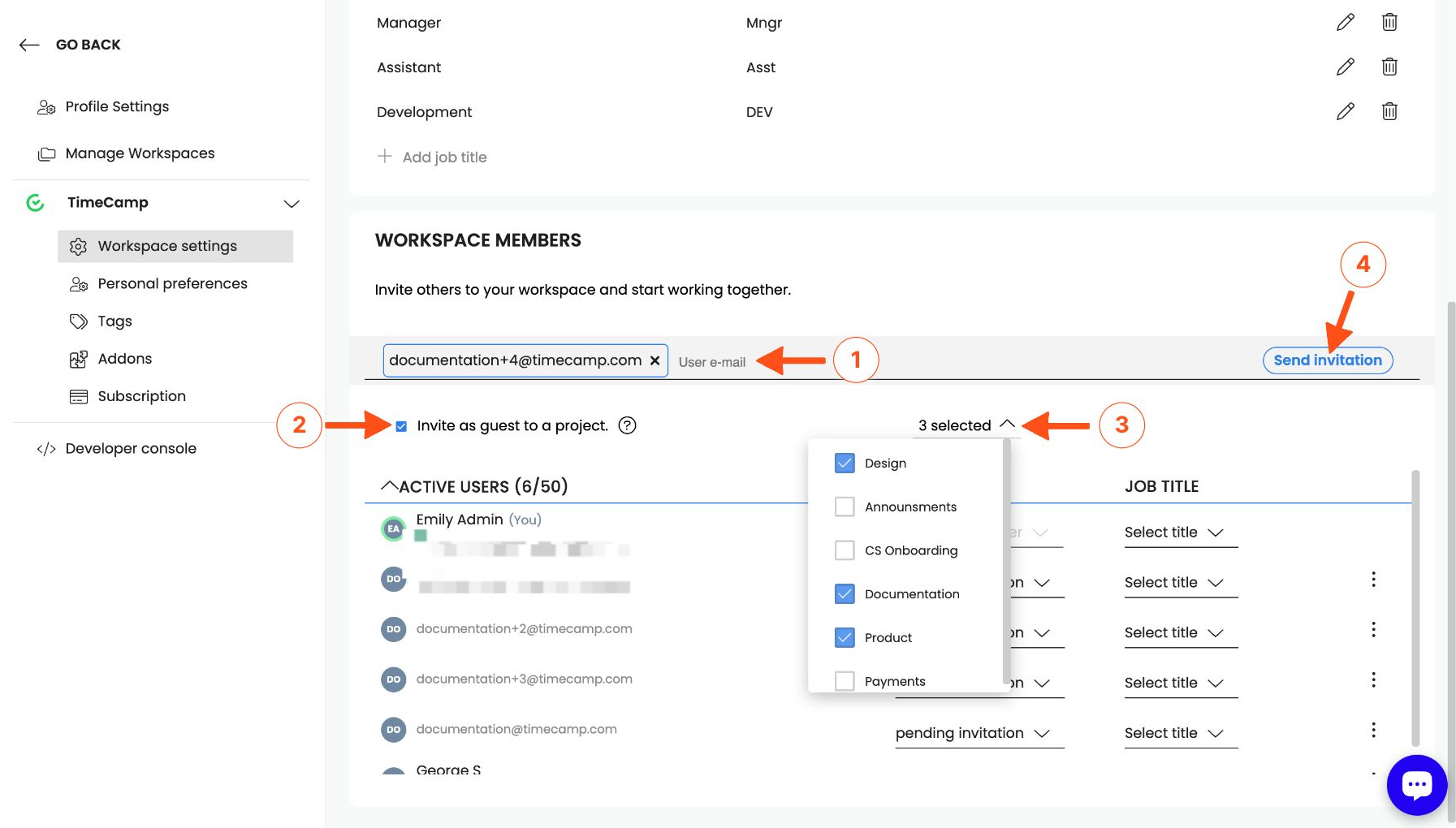Click the Send invitation button

1327,360
